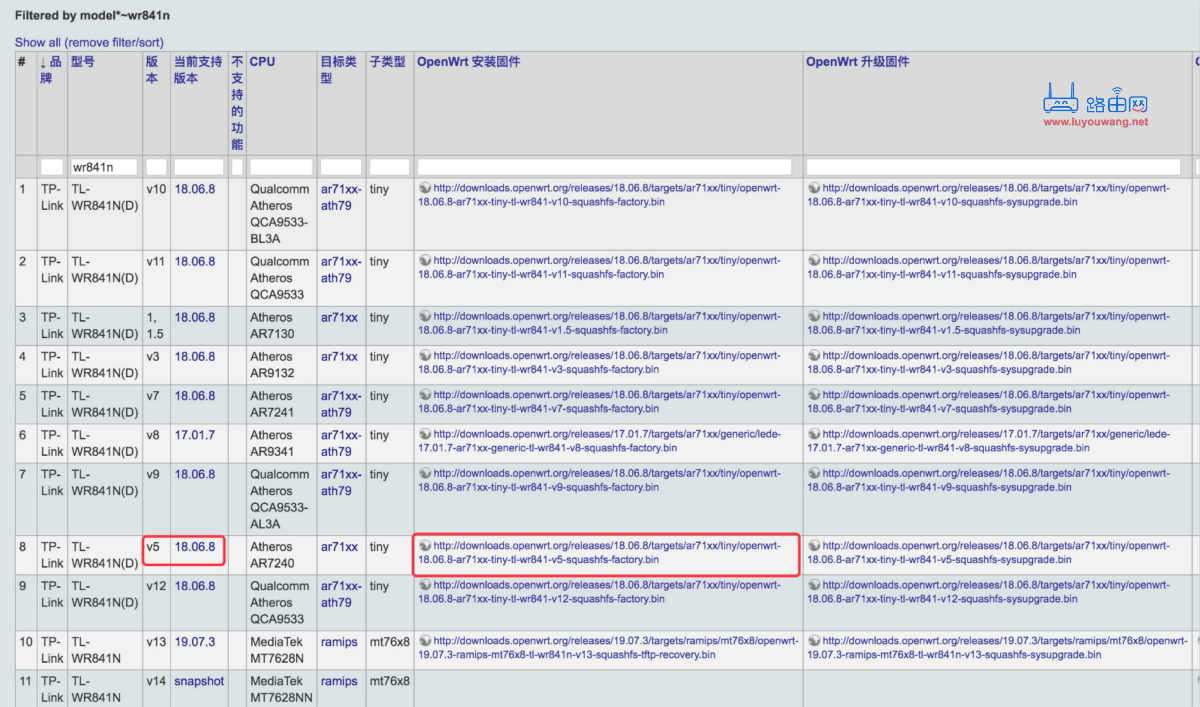The image size is (1200, 707).
Task: Click the CPU filter input field
Action: tap(281, 167)
